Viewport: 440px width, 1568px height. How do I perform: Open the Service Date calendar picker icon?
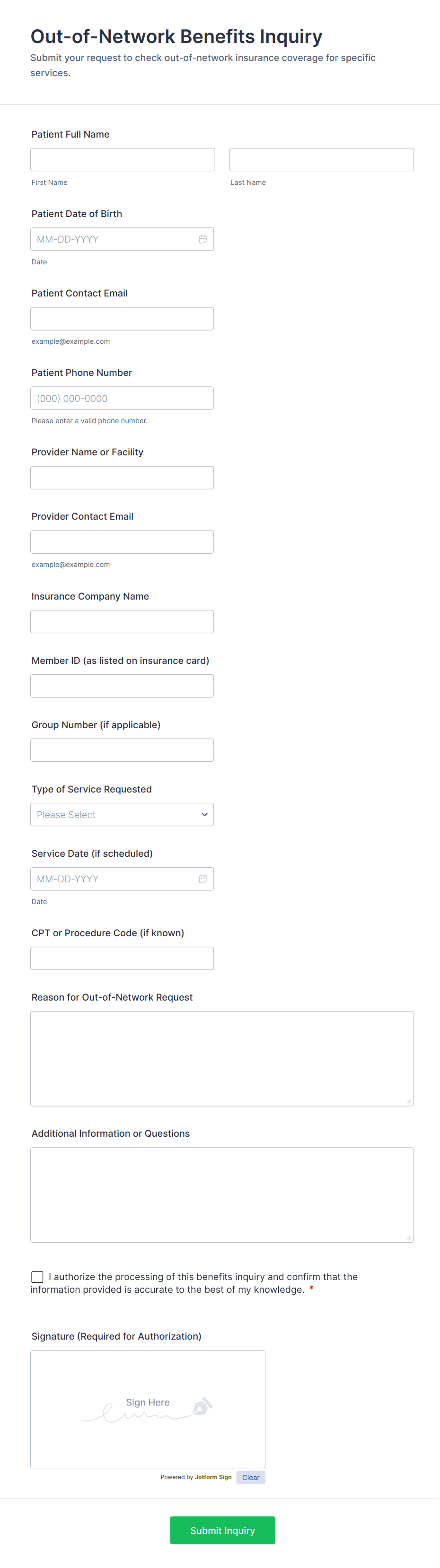click(x=203, y=879)
